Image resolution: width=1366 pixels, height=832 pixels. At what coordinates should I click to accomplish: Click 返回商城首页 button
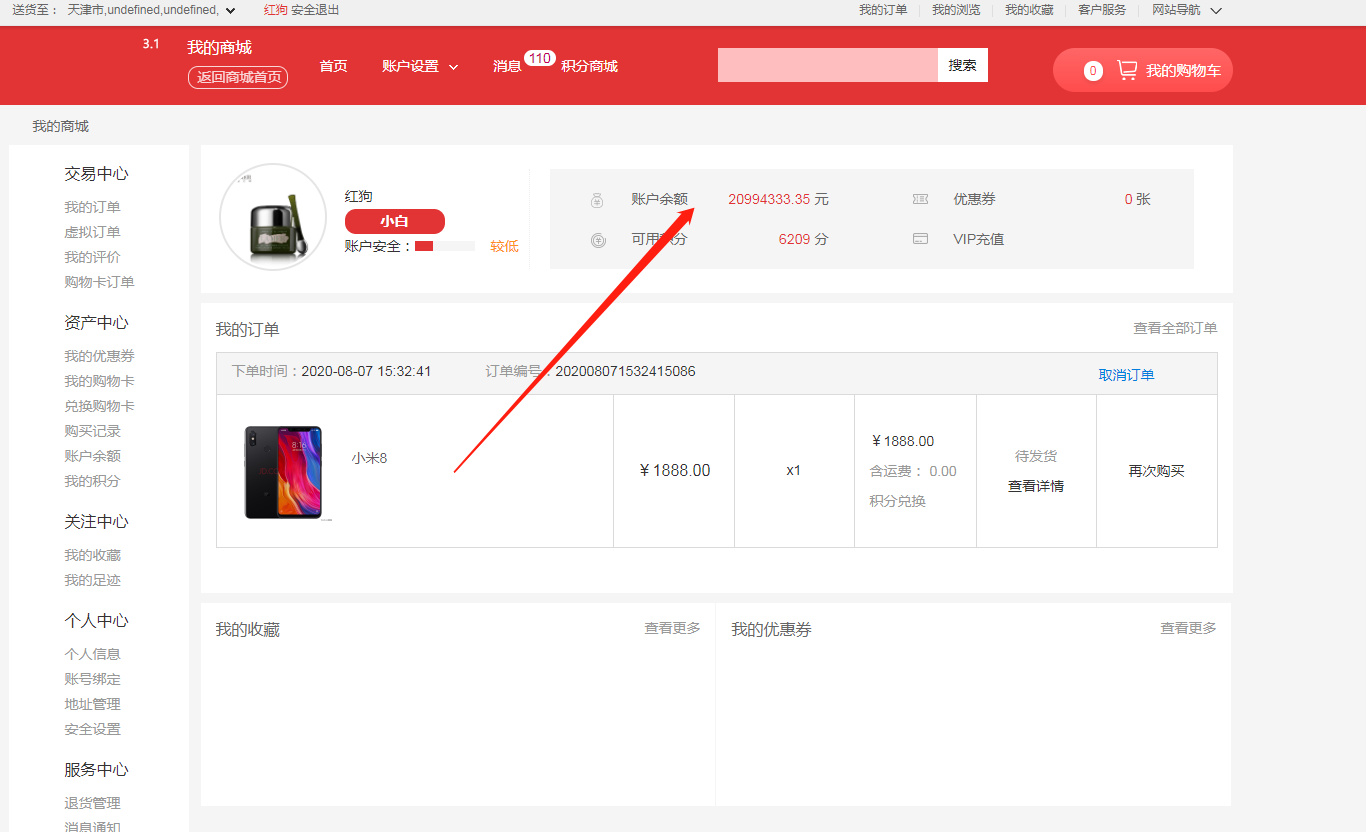tap(238, 78)
